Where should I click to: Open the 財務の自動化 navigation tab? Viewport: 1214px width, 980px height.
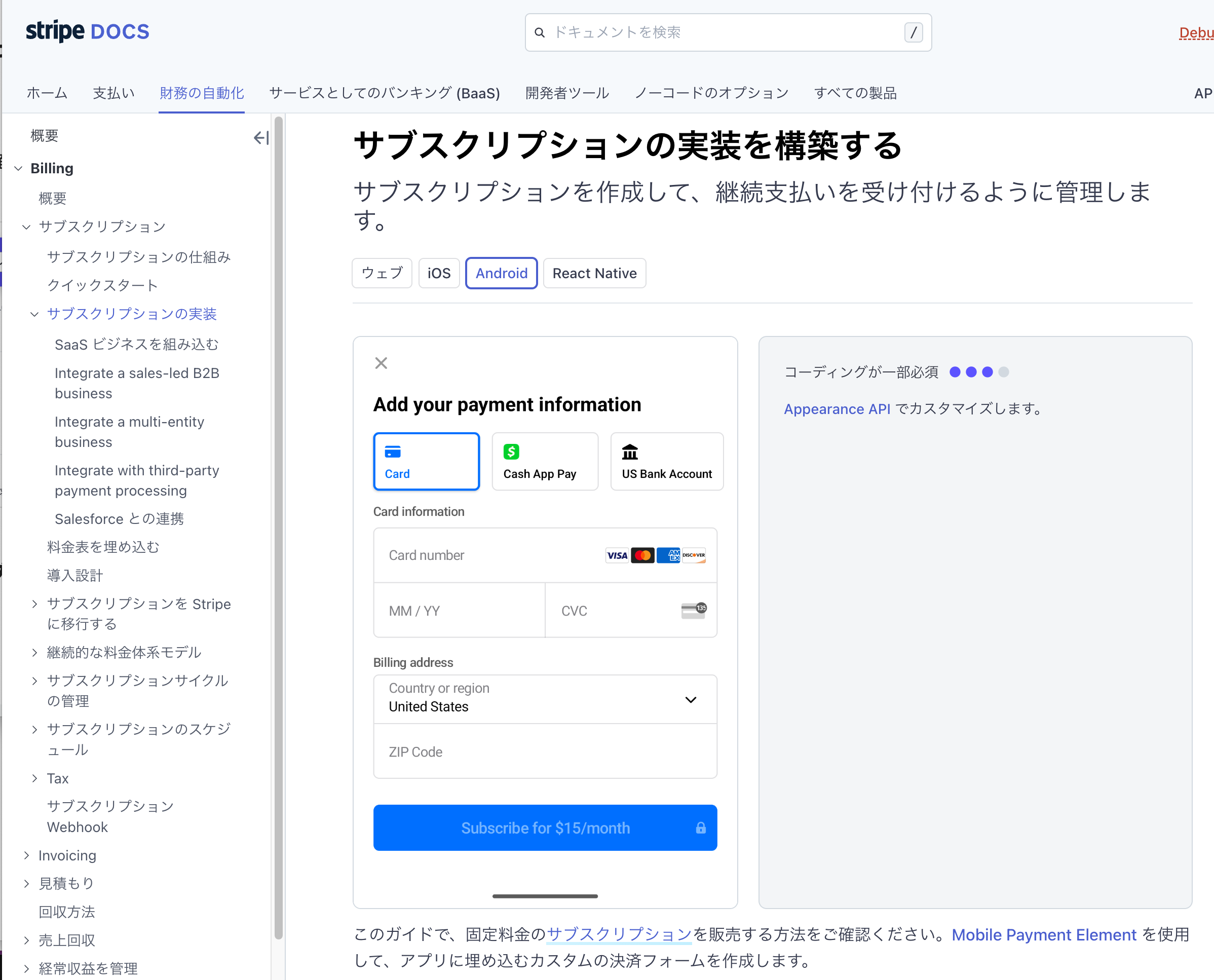pyautogui.click(x=202, y=93)
